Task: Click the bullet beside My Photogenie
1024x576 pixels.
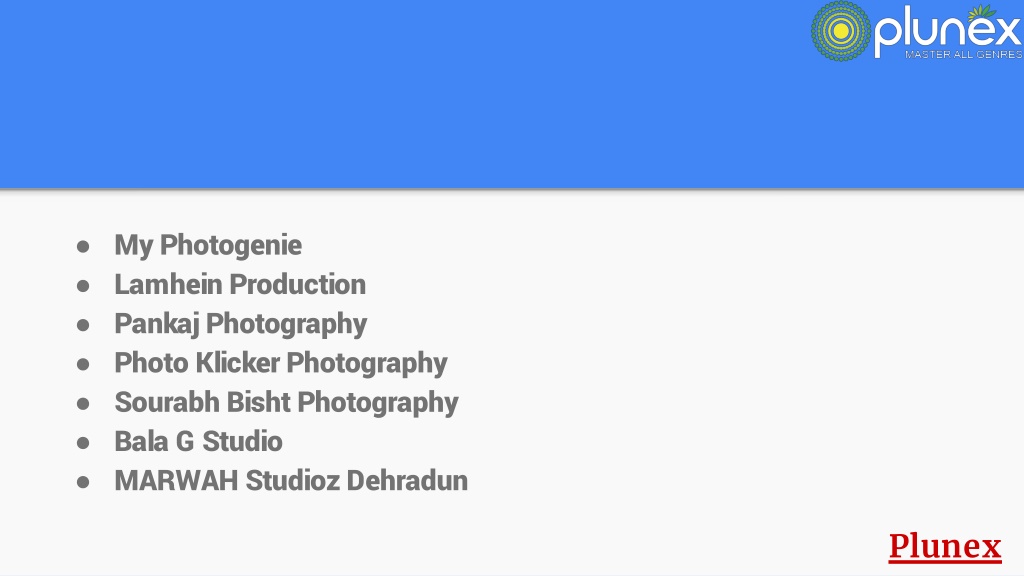Action: 83,247
